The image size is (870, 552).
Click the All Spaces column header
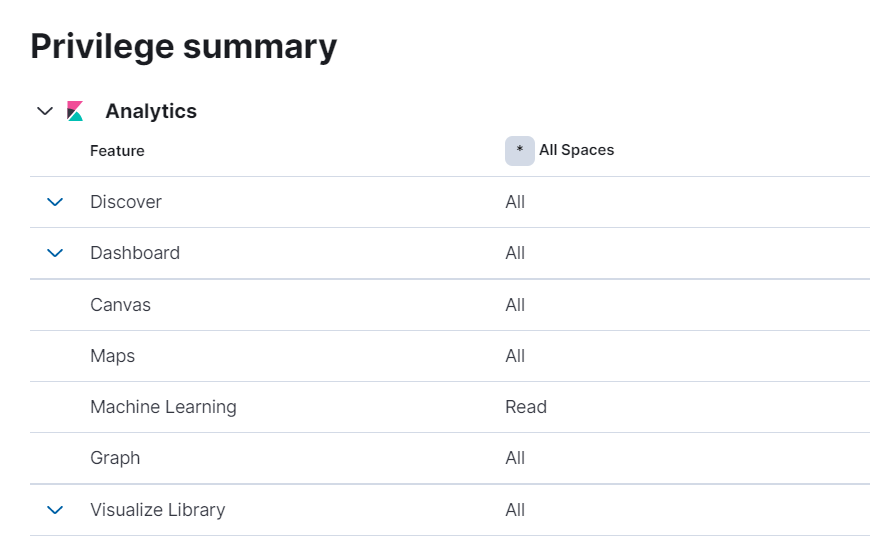tap(576, 150)
